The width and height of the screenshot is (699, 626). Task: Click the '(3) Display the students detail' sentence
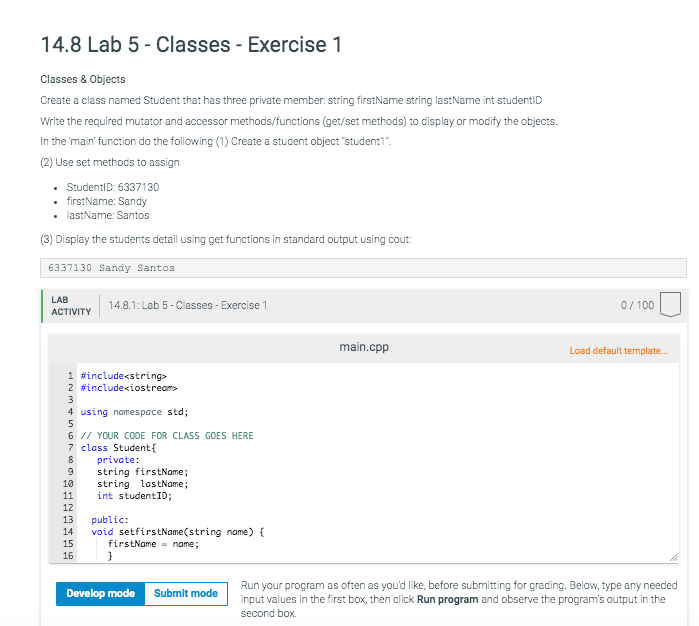(x=226, y=239)
